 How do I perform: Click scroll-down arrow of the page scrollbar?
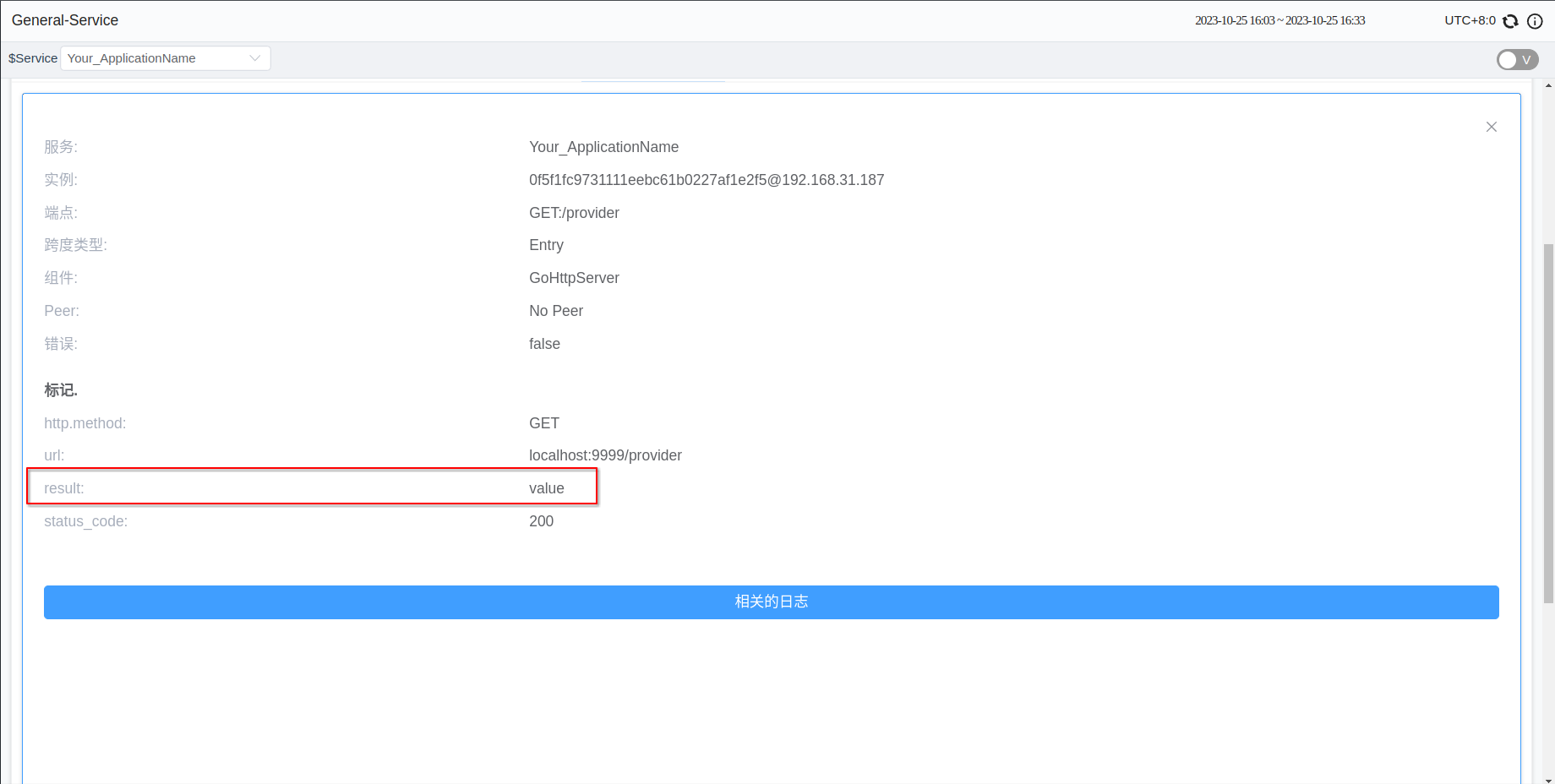coord(1548,779)
